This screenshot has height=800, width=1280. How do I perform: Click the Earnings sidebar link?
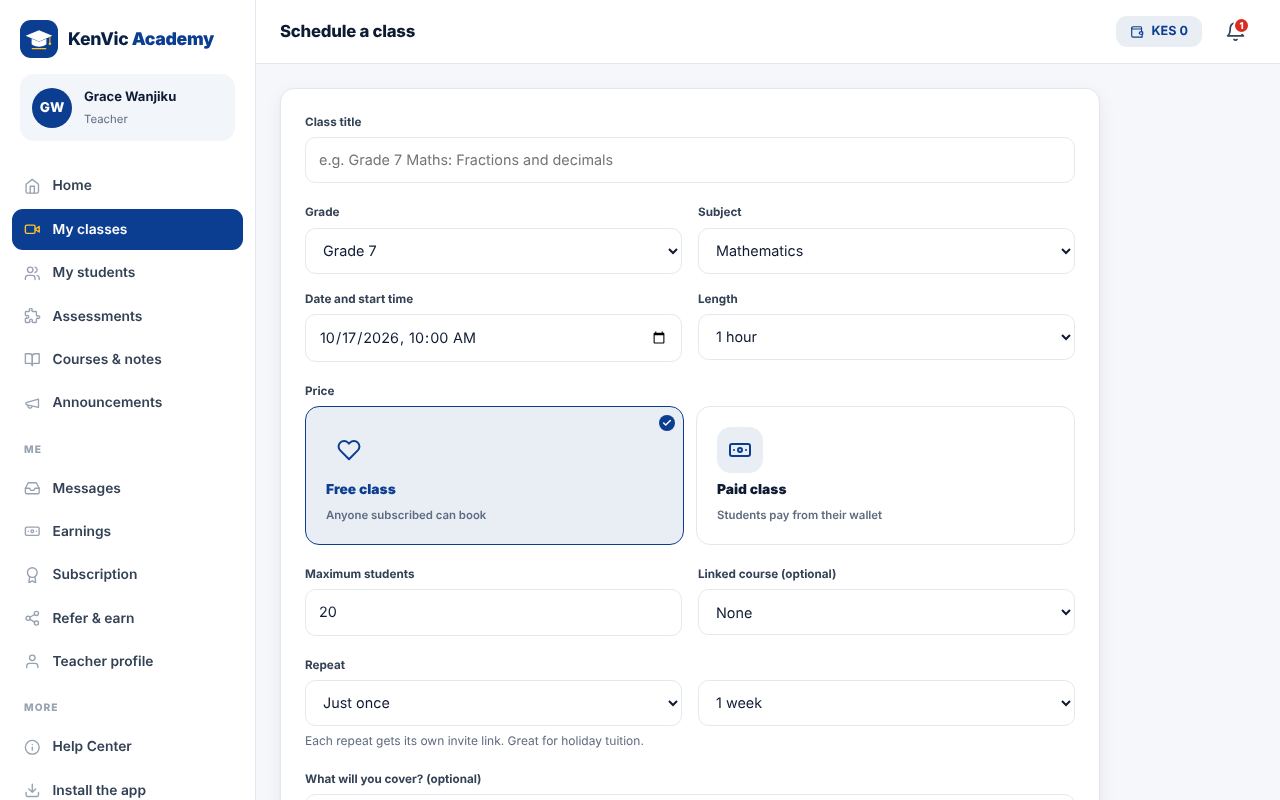click(x=127, y=531)
